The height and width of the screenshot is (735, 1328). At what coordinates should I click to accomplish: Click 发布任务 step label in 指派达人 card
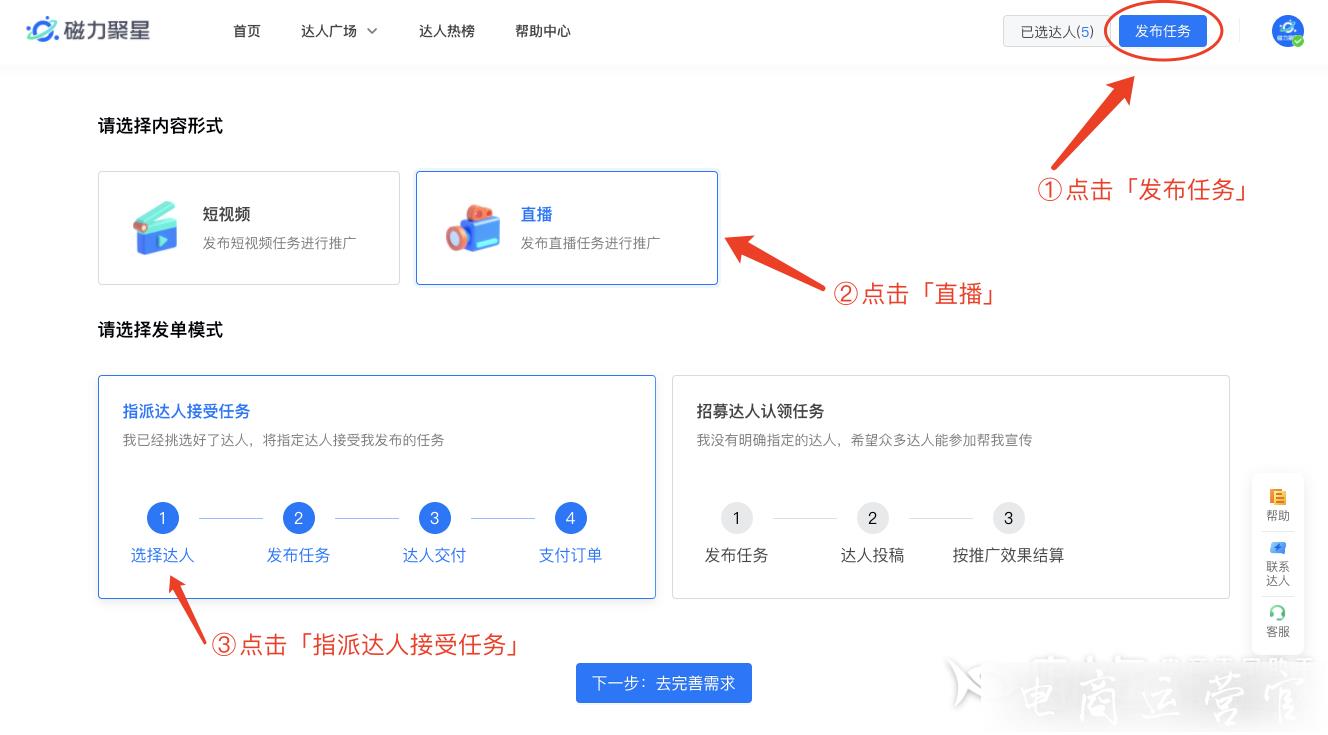pyautogui.click(x=298, y=555)
